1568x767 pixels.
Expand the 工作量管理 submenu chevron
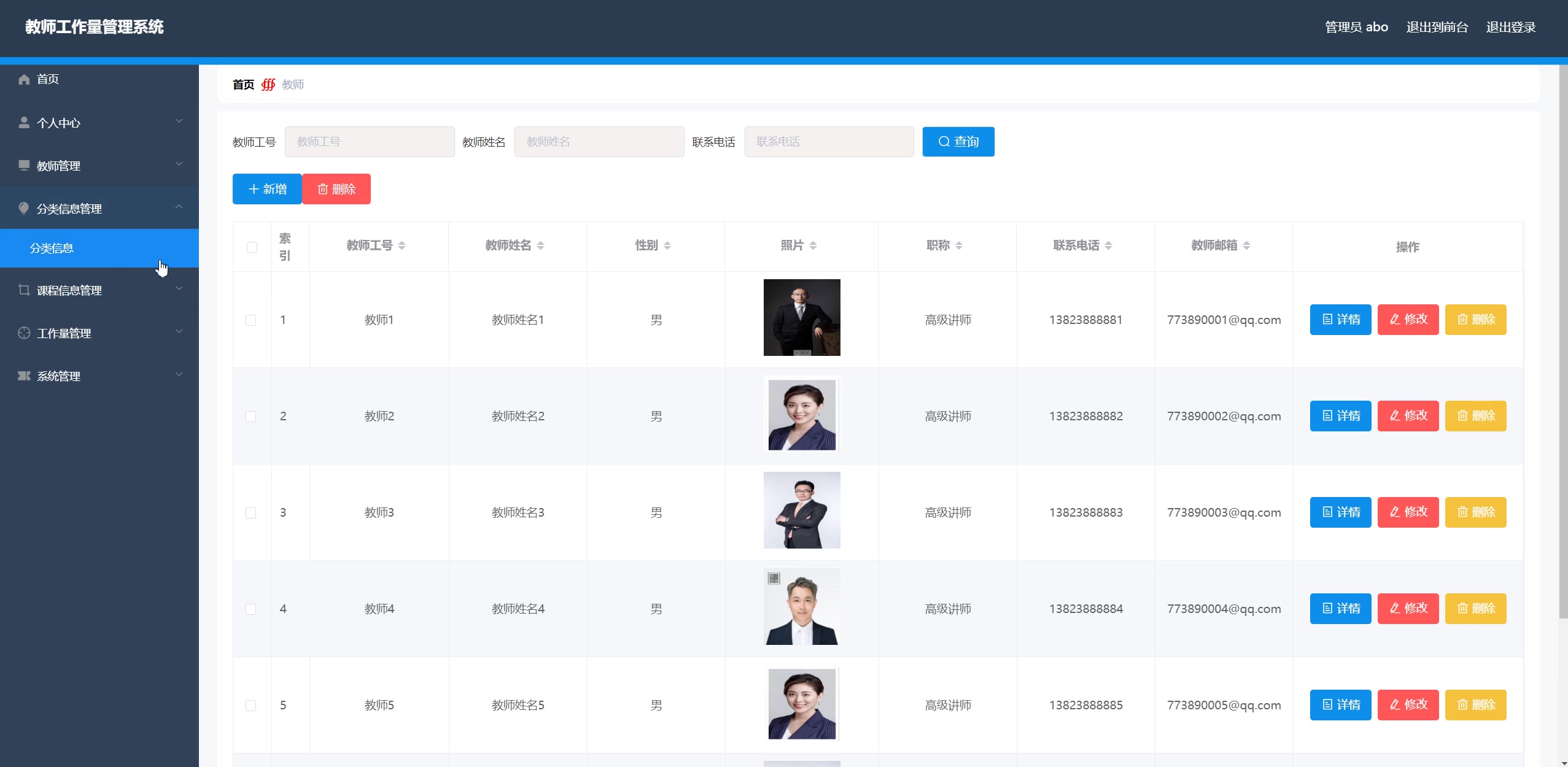click(179, 332)
